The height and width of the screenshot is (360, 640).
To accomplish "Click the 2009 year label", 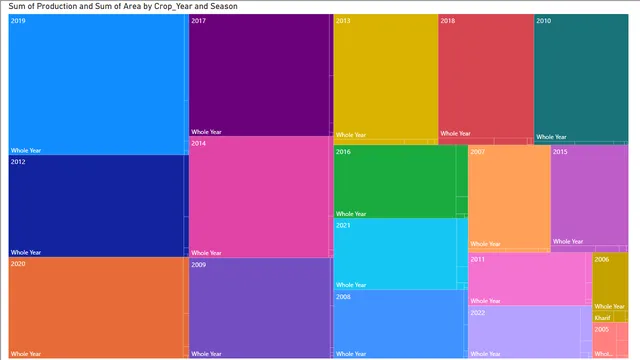I will (x=198, y=264).
